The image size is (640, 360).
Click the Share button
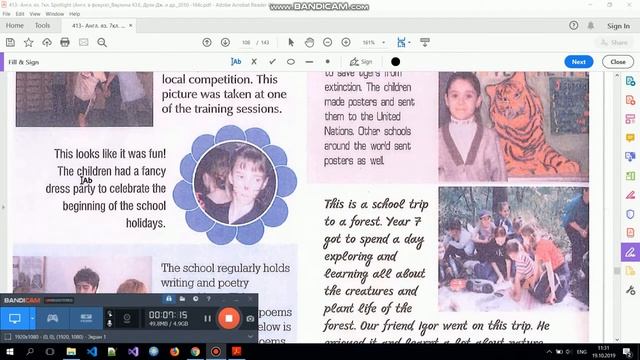click(614, 42)
